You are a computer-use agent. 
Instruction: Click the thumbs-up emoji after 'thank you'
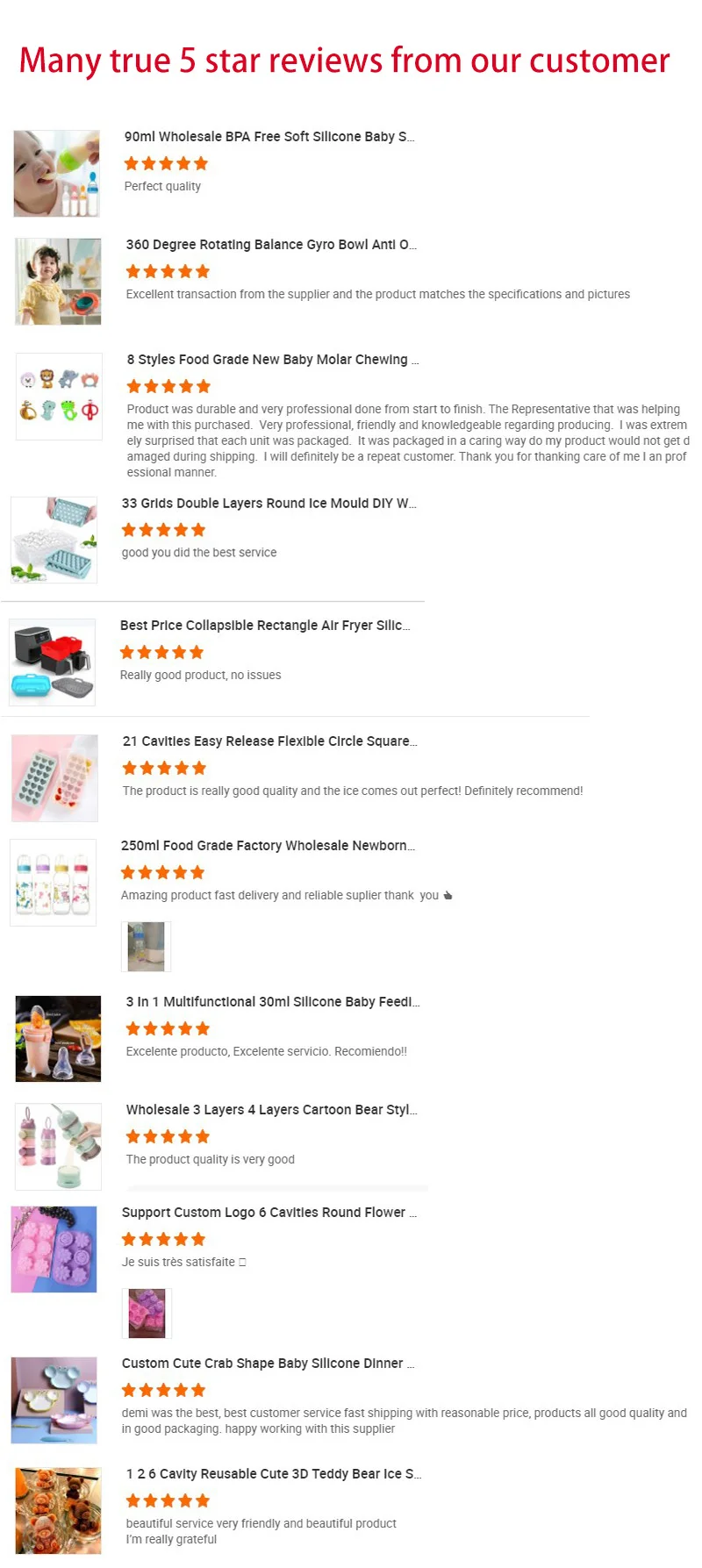click(448, 896)
